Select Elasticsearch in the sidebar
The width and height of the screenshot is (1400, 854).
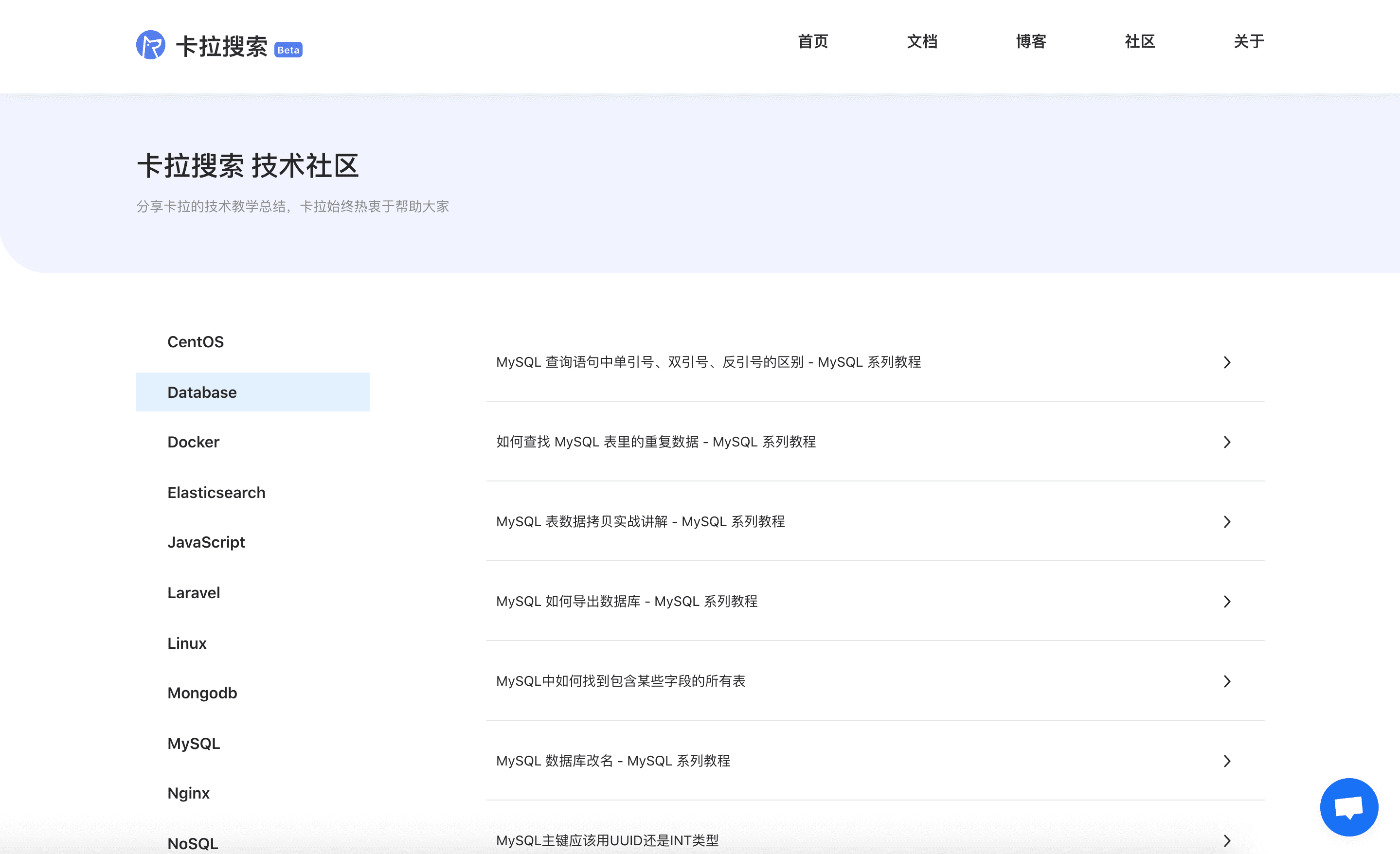[216, 493]
